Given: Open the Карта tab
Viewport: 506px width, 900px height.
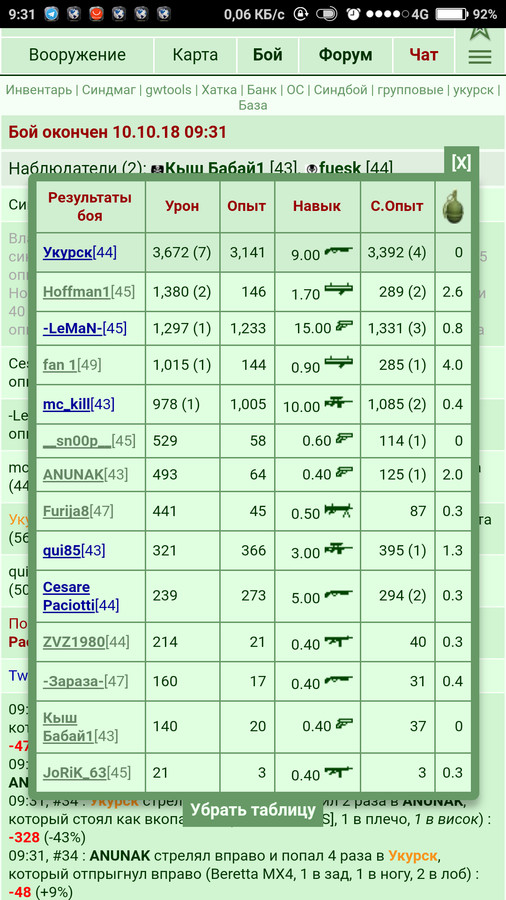Looking at the screenshot, I should (195, 55).
